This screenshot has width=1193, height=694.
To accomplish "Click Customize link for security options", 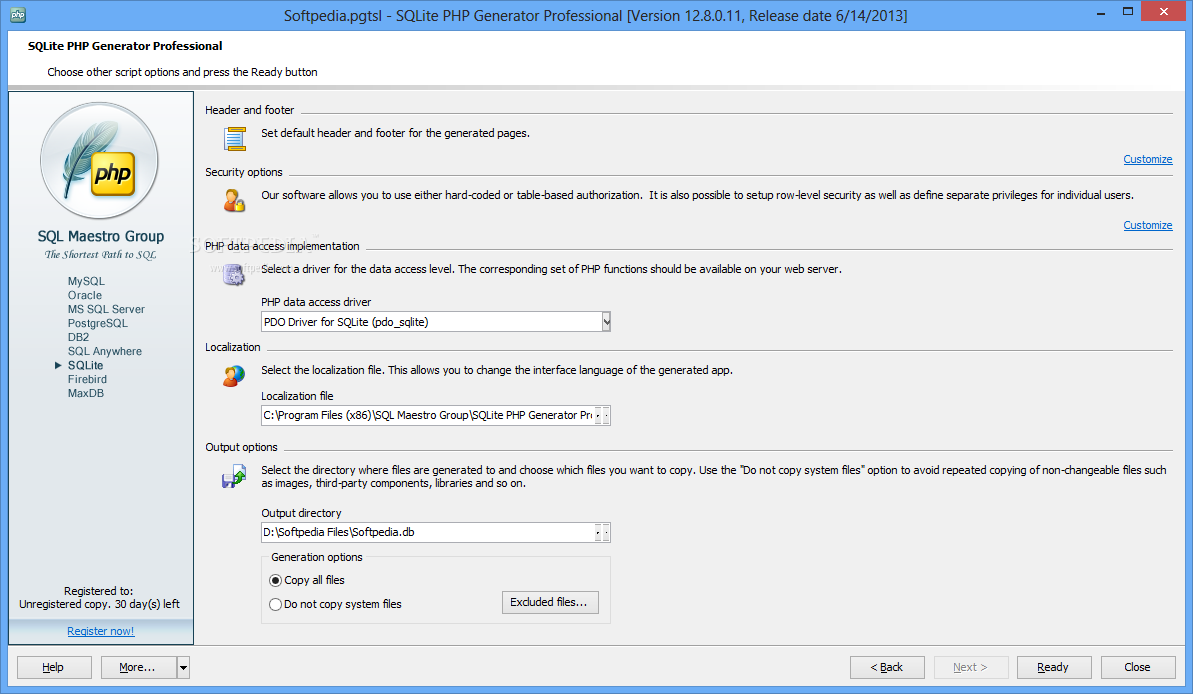I will click(1147, 225).
